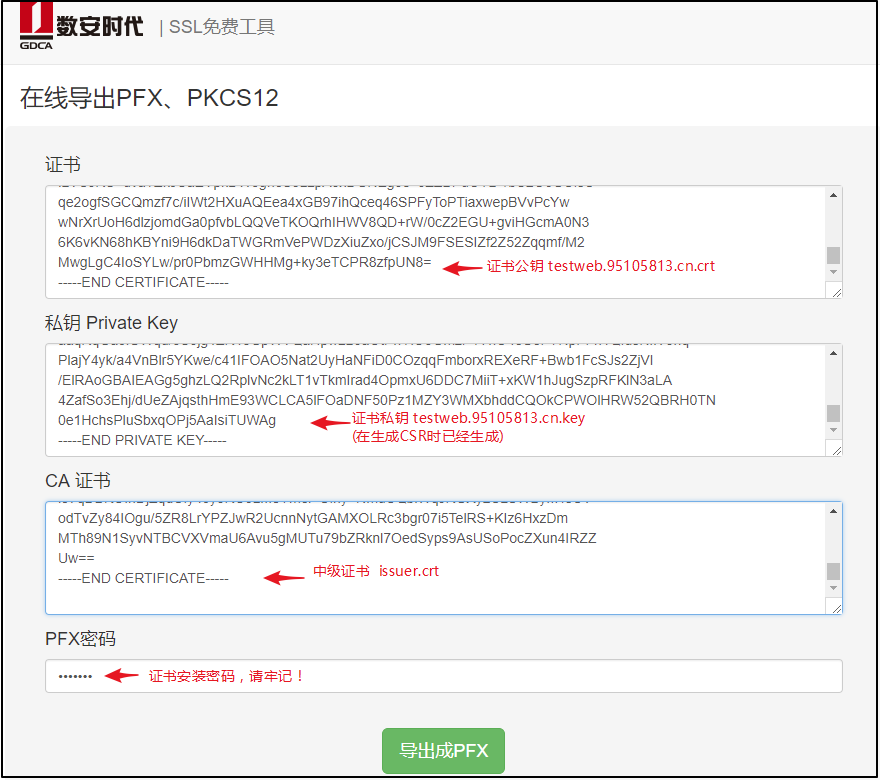This screenshot has height=780, width=880.
Task: Click the down arrow of CA 证书 scrollbar
Action: [x=833, y=588]
